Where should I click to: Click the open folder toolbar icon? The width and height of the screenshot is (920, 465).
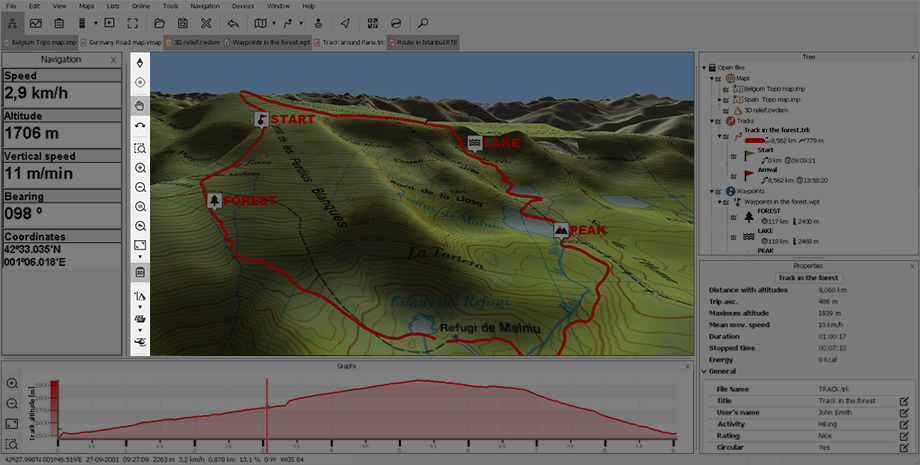[x=158, y=22]
